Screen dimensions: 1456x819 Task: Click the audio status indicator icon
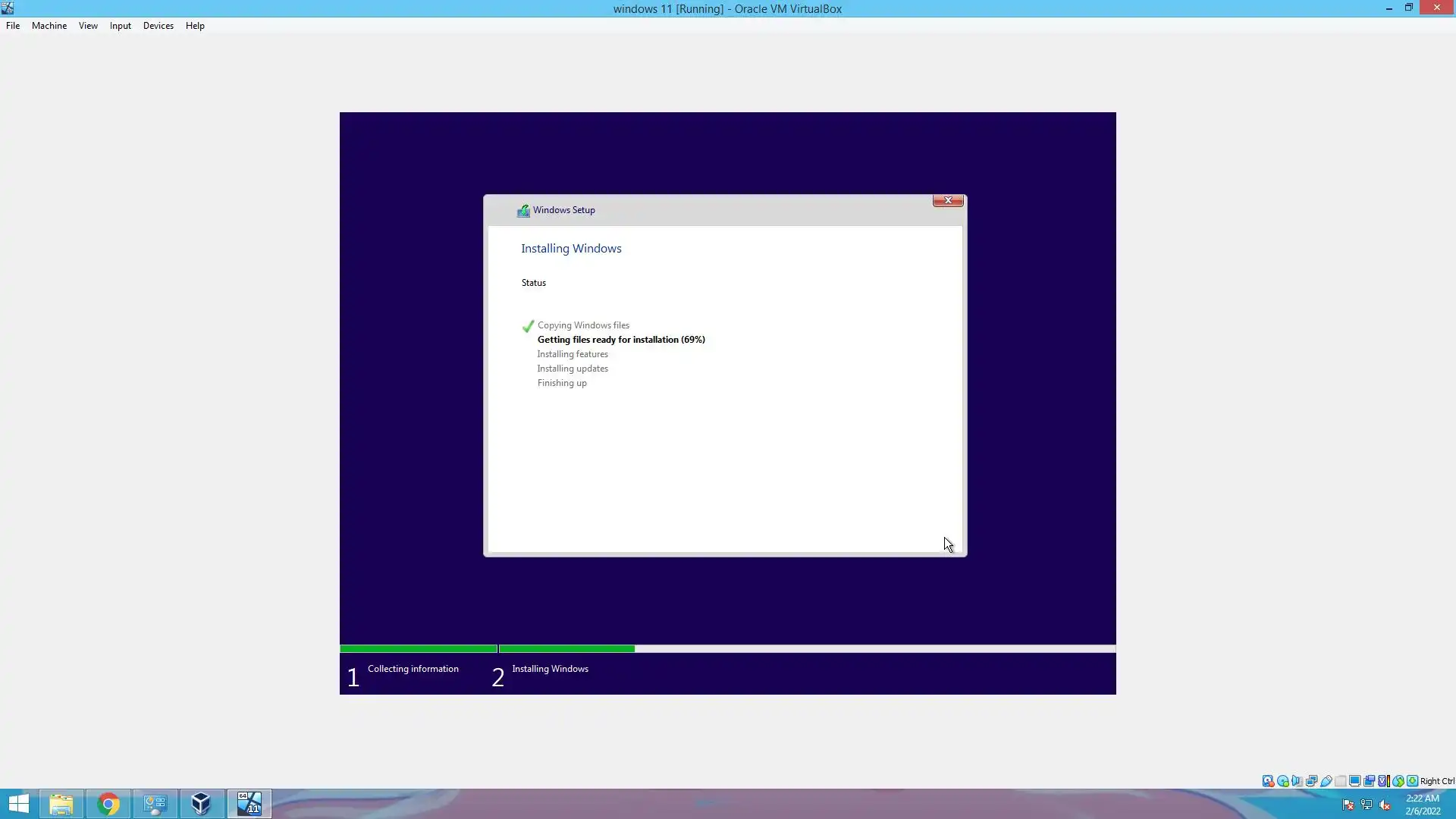[1297, 781]
